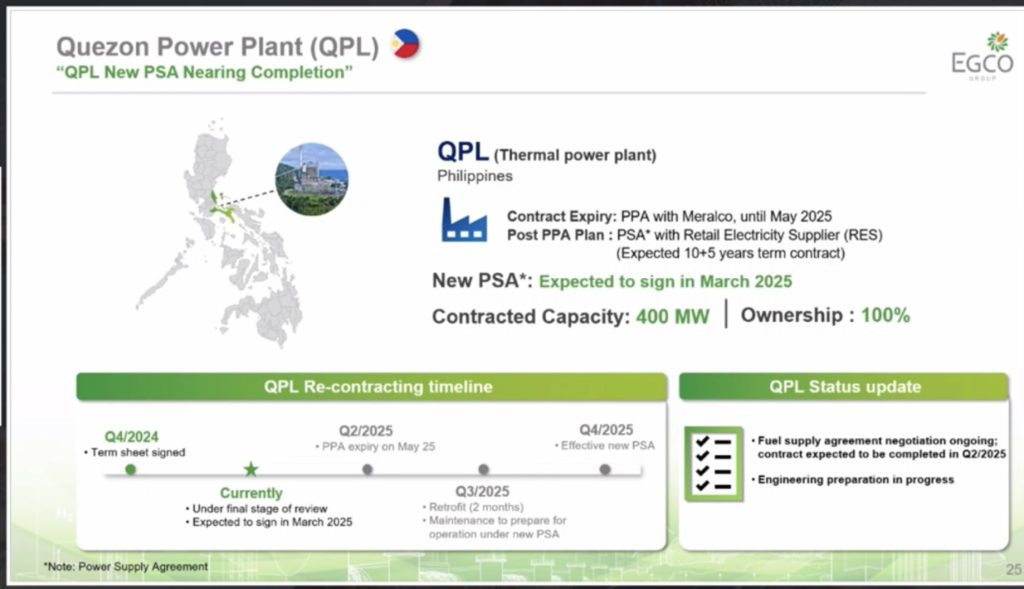
Task: Click the Quezon Power Plant (QPL) title
Action: pos(217,46)
